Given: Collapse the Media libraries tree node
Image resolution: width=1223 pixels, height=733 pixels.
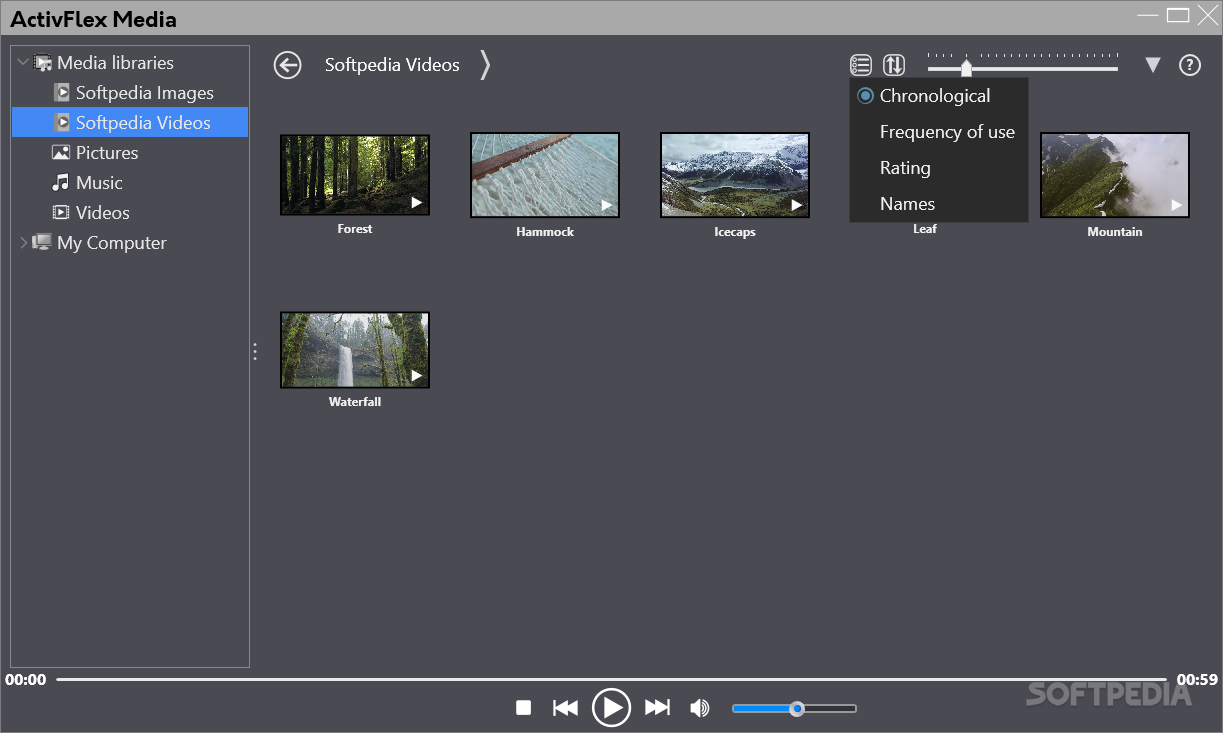Looking at the screenshot, I should (23, 62).
